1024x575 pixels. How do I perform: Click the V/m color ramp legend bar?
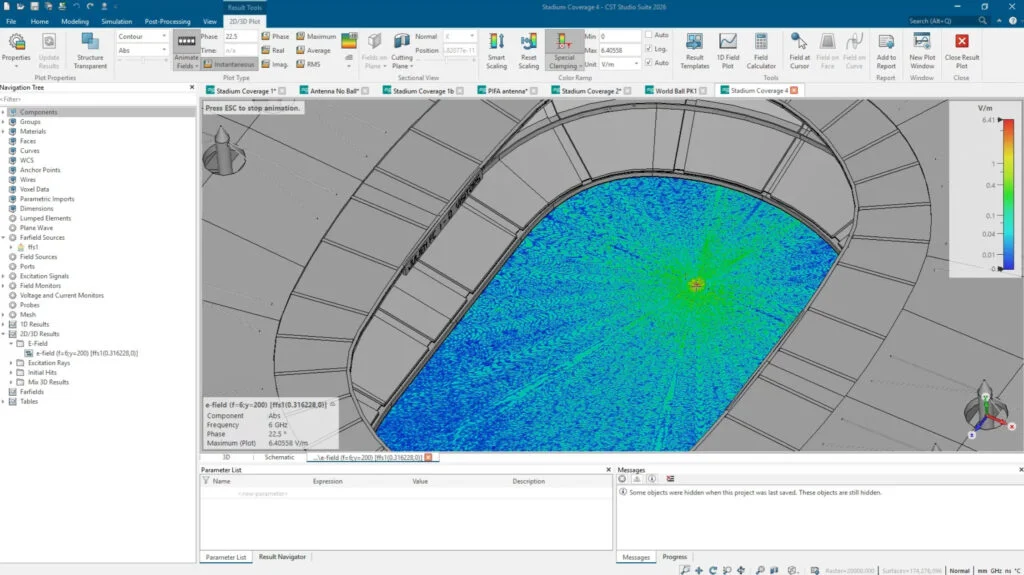tap(1008, 194)
